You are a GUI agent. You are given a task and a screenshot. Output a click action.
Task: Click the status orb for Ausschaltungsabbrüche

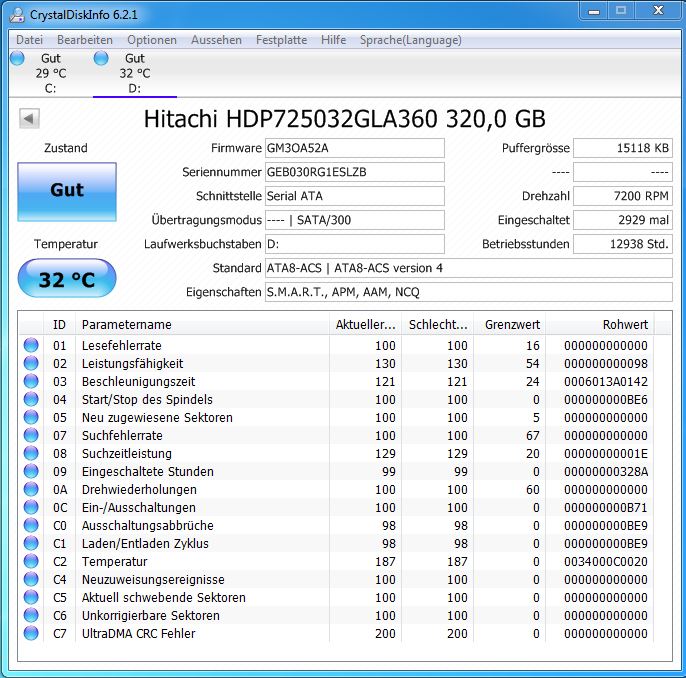coord(31,525)
